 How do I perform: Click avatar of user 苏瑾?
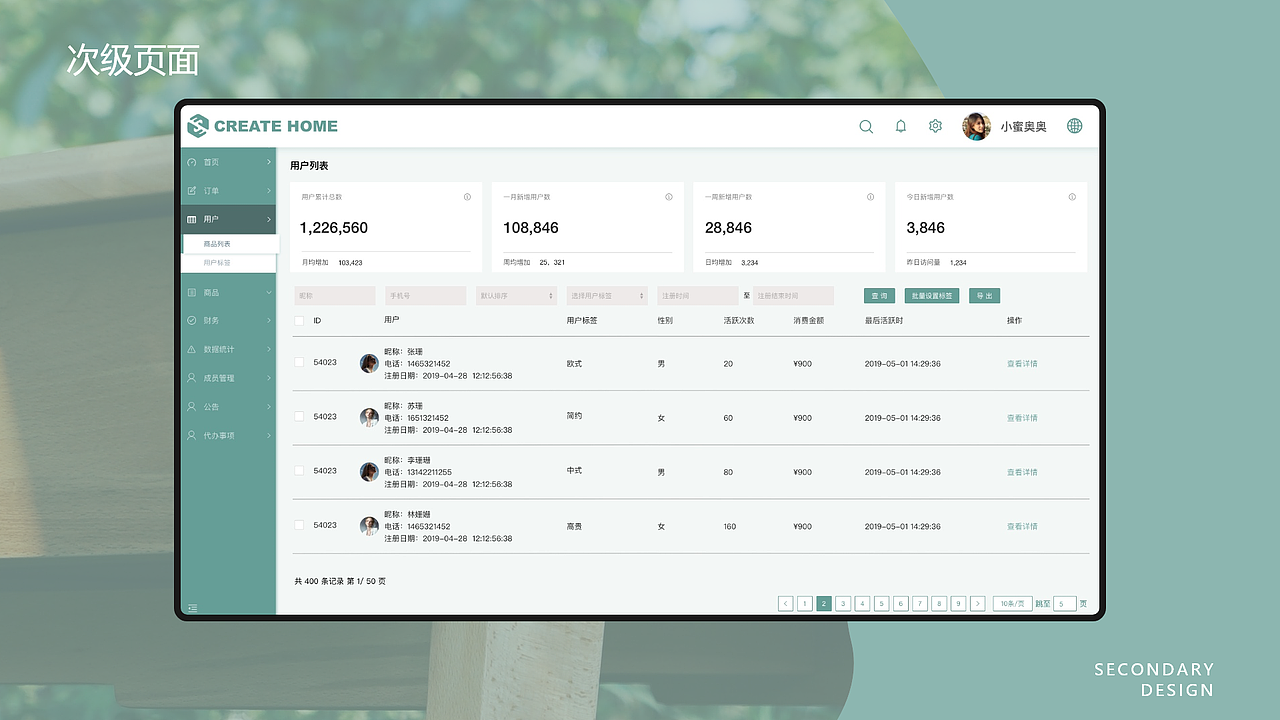[369, 417]
